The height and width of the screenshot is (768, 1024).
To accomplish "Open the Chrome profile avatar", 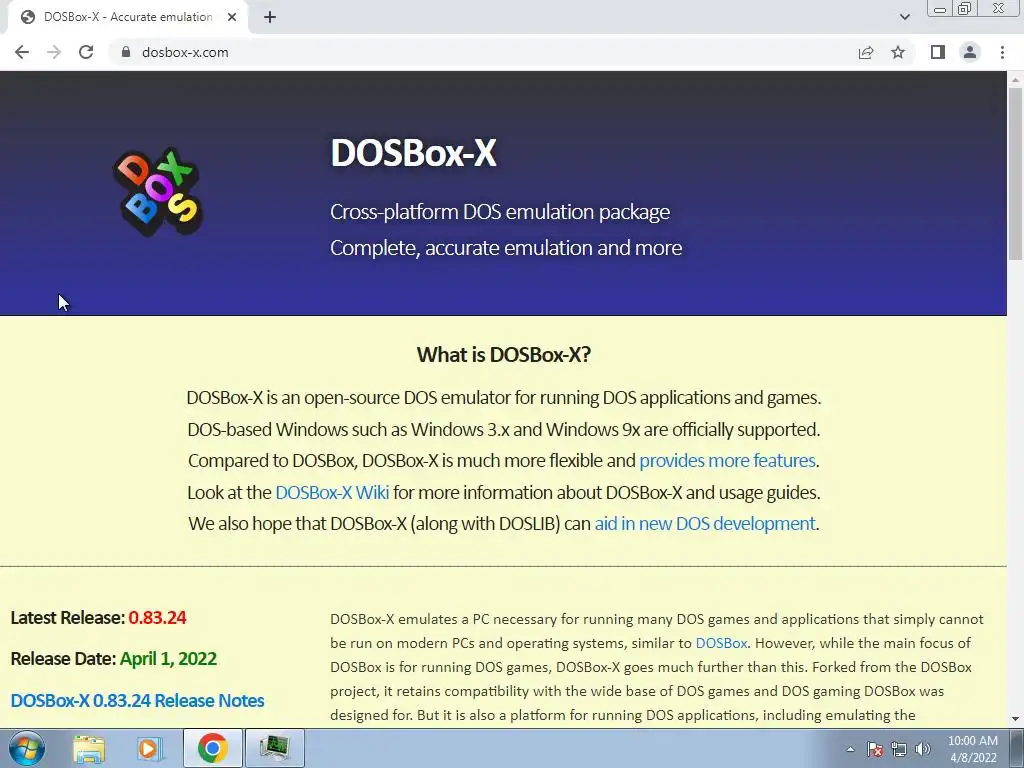I will pos(970,52).
